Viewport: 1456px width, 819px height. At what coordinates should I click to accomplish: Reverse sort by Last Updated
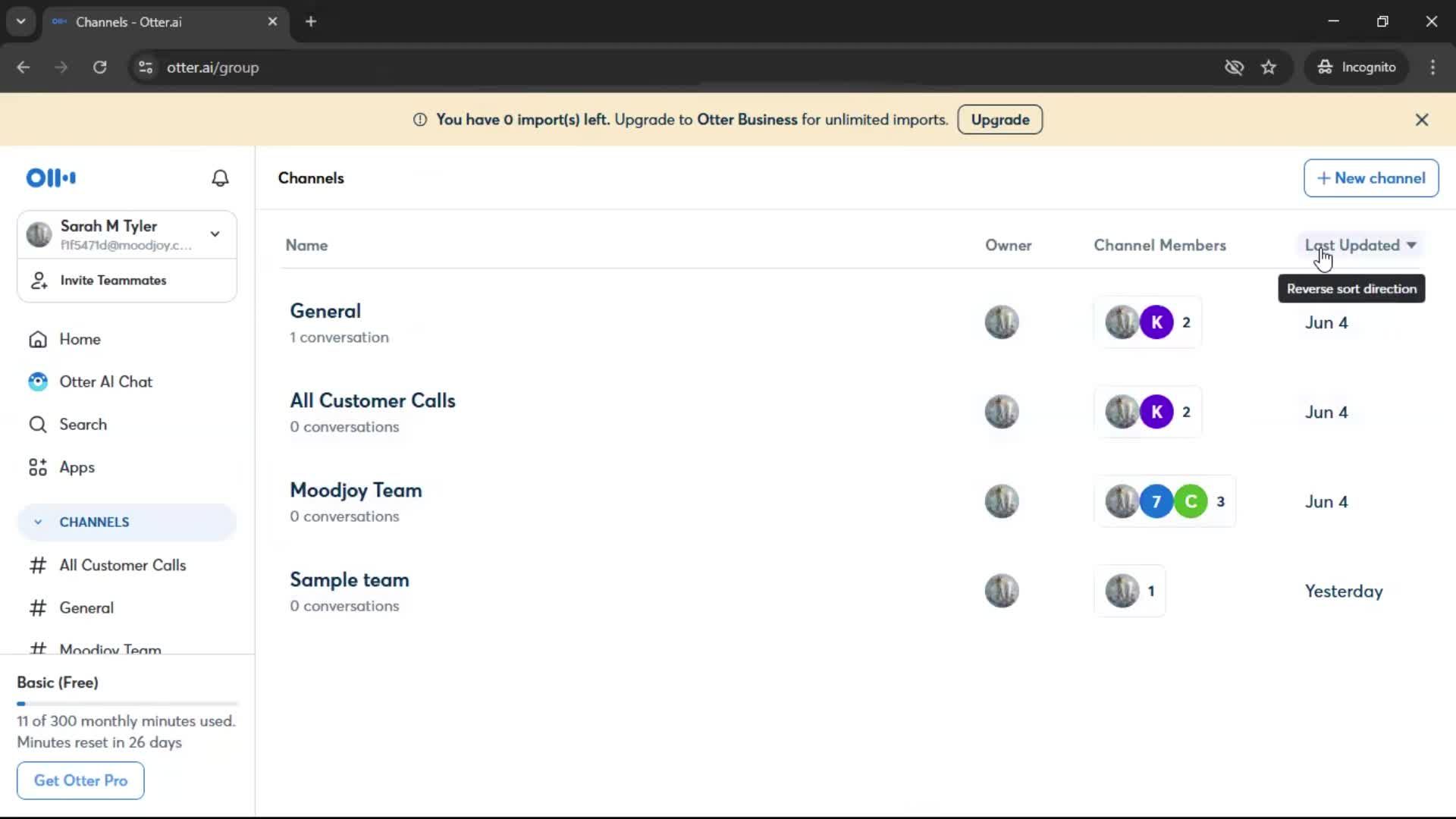1360,245
